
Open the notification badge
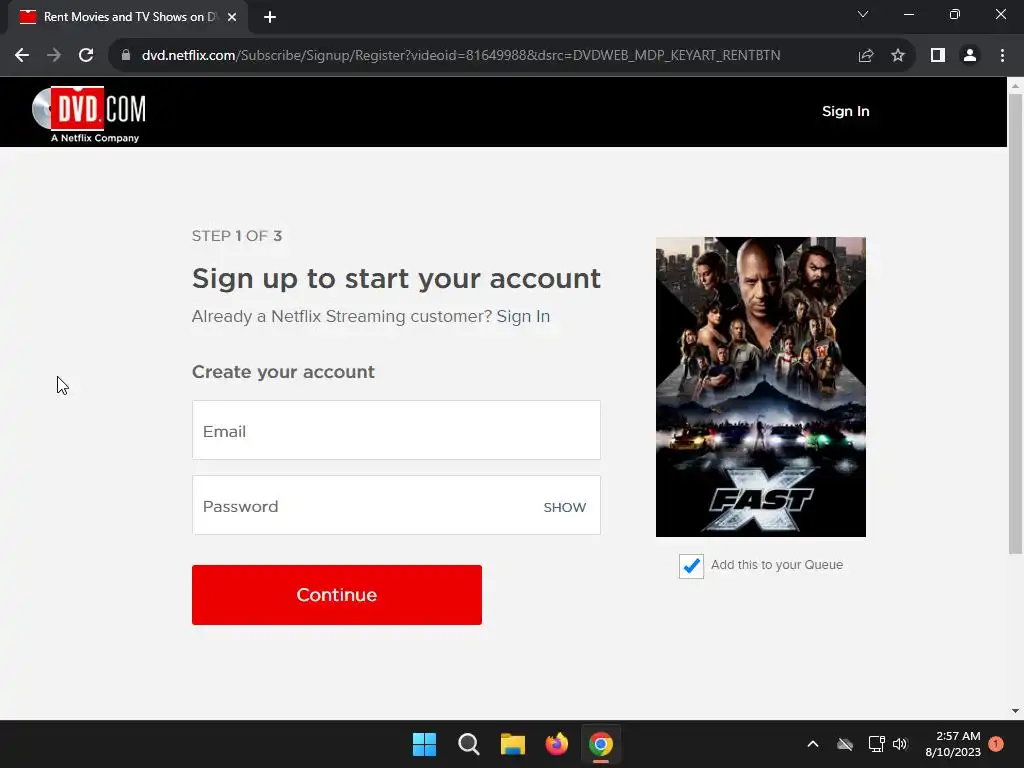pyautogui.click(x=996, y=743)
